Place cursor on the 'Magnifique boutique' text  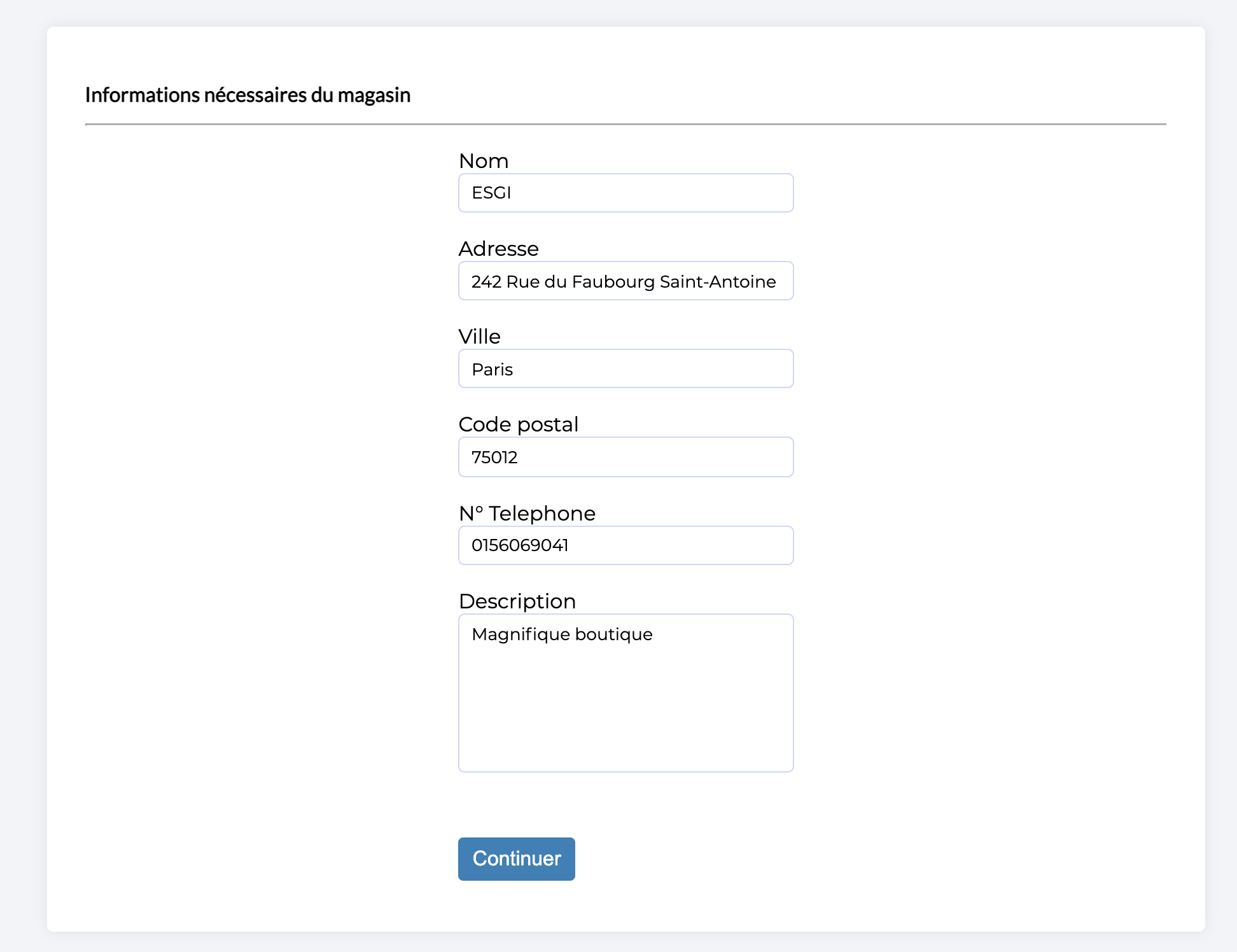coord(562,634)
